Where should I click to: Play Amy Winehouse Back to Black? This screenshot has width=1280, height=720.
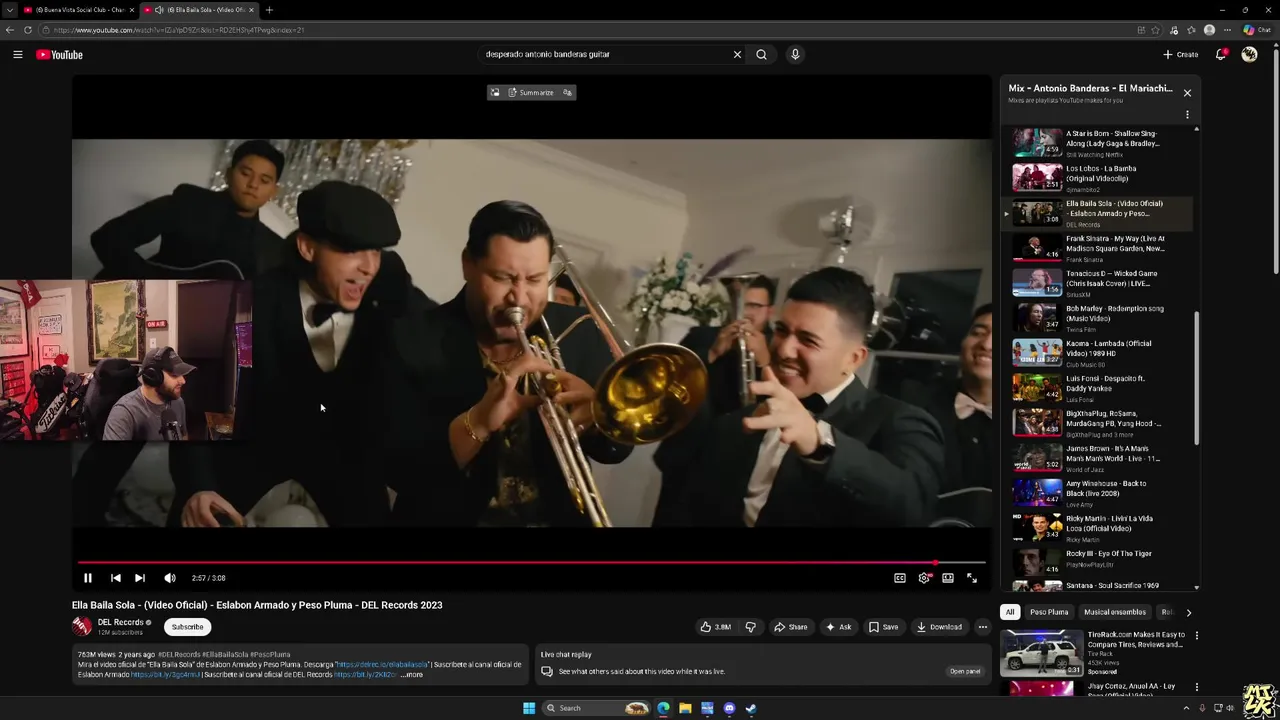tap(1098, 493)
